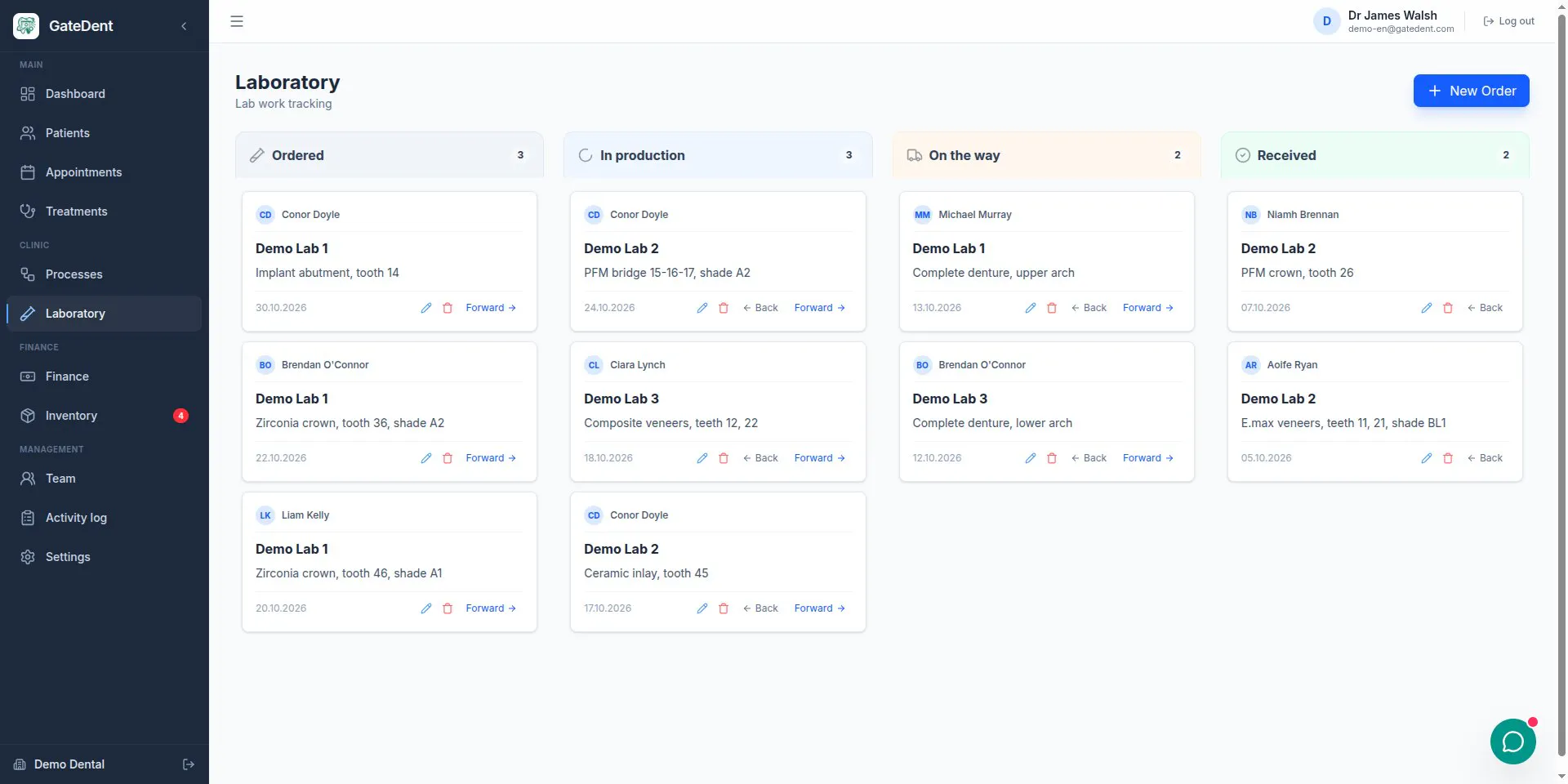Viewport: 1568px width, 784px height.
Task: Click the GateDent logo icon
Action: click(26, 26)
